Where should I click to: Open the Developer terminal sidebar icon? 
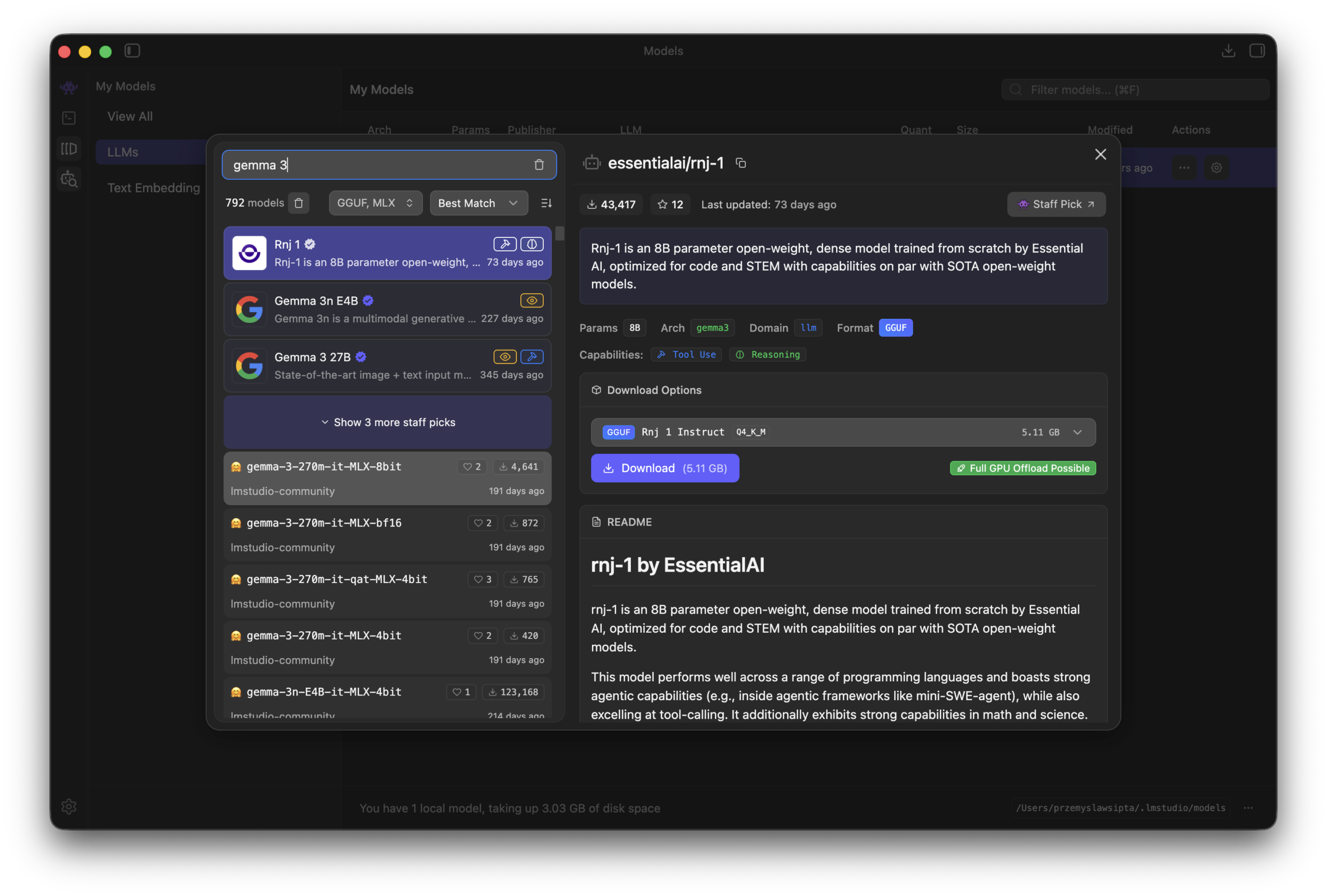[69, 118]
